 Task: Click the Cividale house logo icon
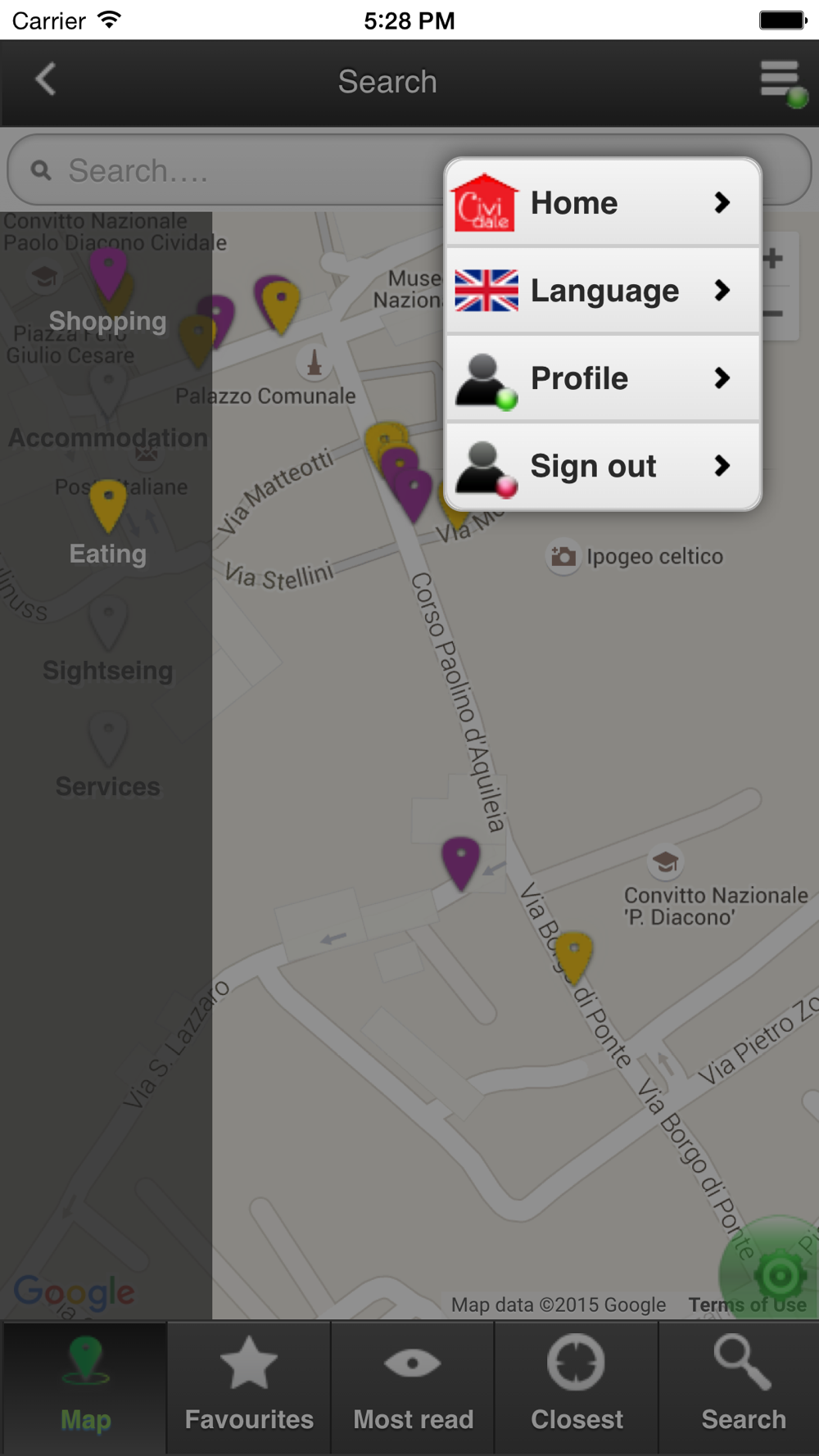click(x=486, y=202)
